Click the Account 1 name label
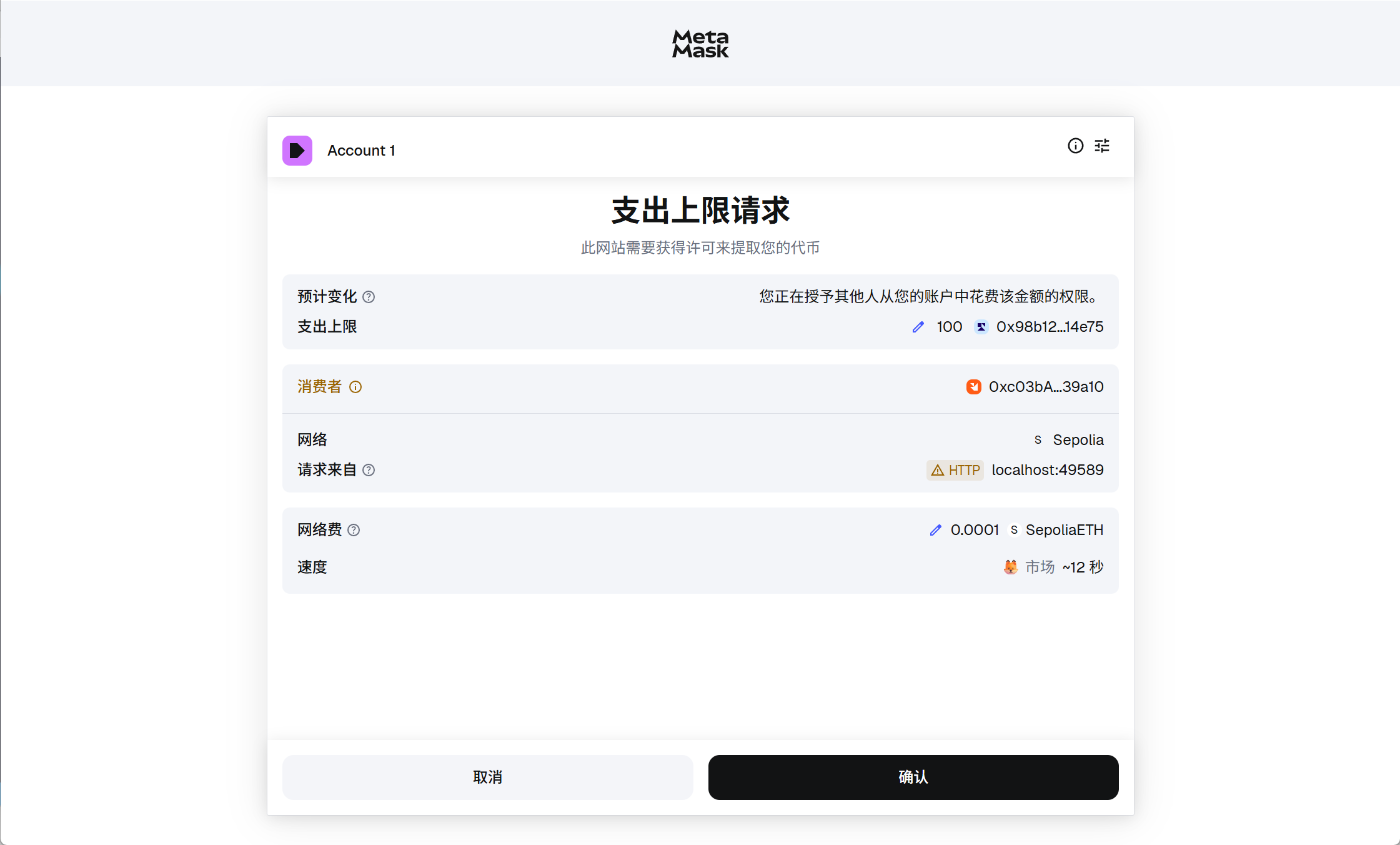The width and height of the screenshot is (1400, 845). click(361, 151)
